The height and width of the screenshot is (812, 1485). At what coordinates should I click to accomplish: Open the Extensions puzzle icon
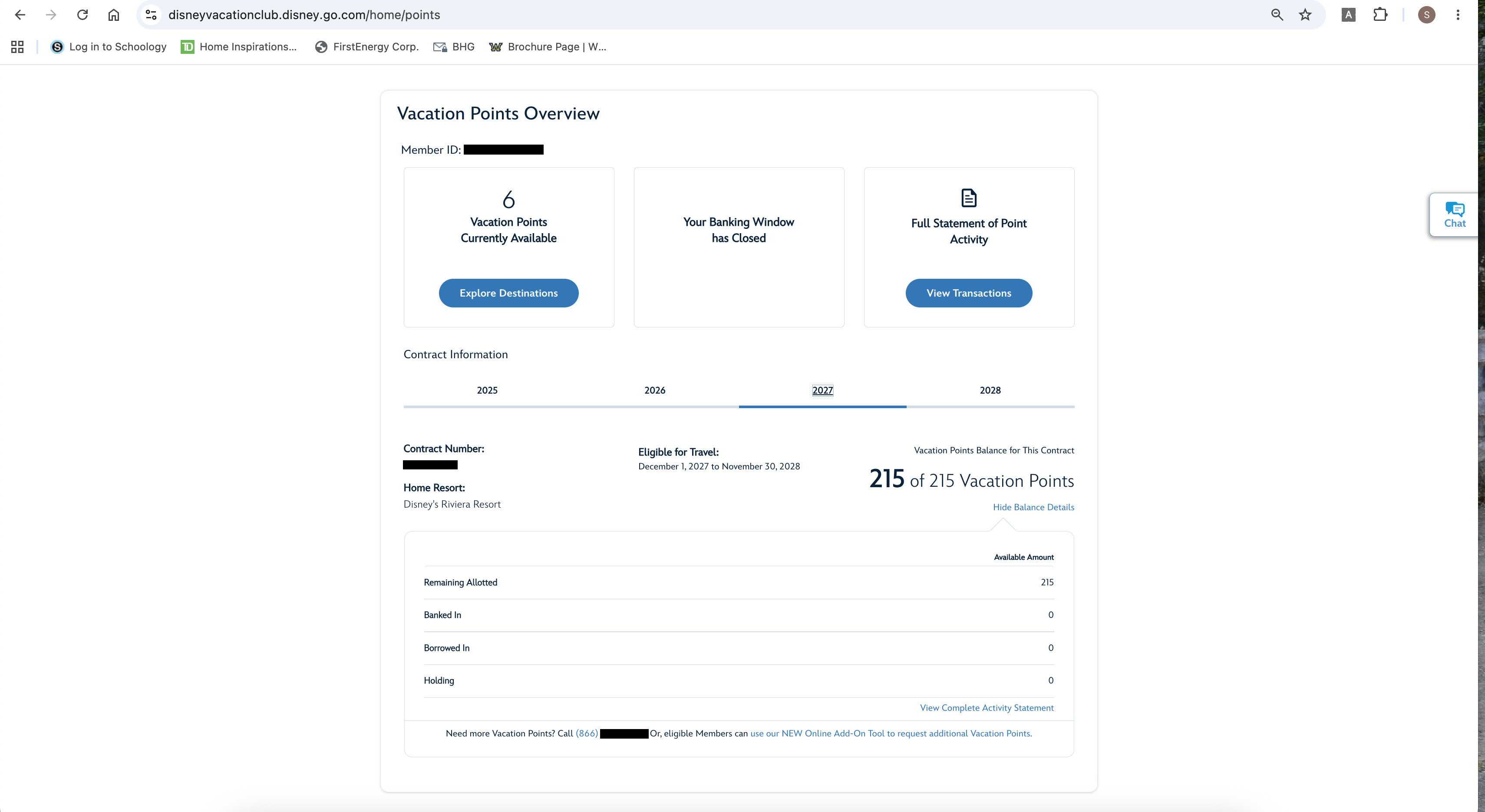pos(1380,15)
